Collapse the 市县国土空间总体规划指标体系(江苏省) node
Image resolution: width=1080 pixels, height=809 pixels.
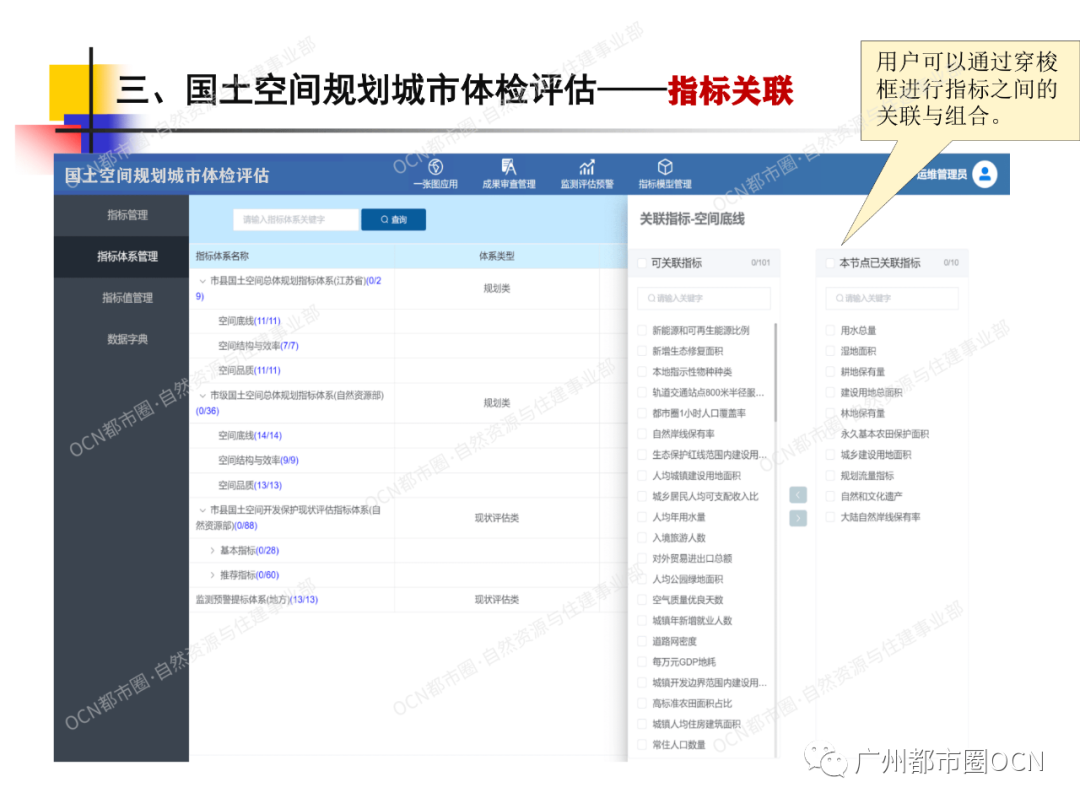pos(202,281)
